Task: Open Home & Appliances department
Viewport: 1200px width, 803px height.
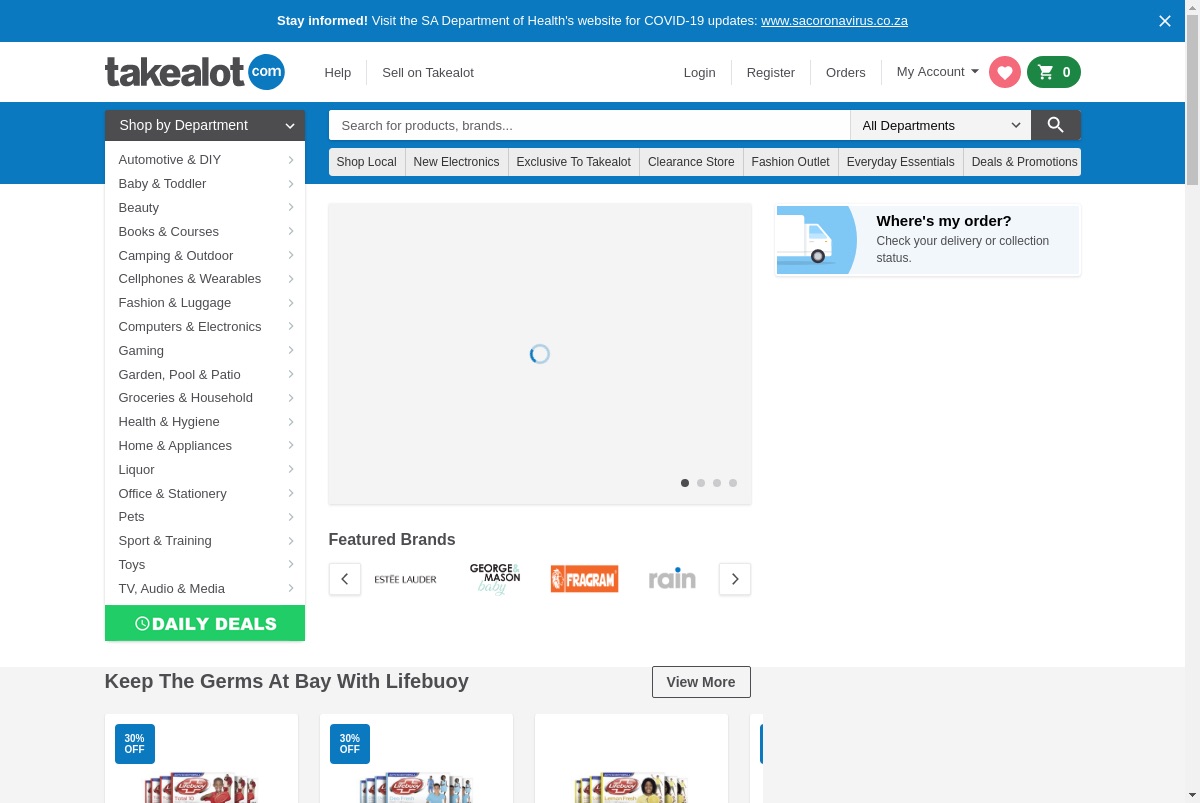Action: 205,446
